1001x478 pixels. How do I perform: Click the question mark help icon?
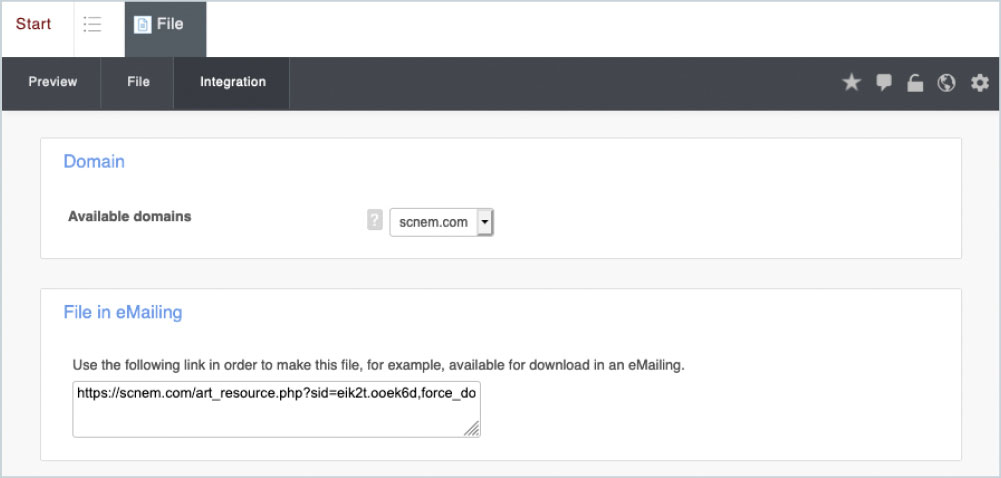click(375, 221)
